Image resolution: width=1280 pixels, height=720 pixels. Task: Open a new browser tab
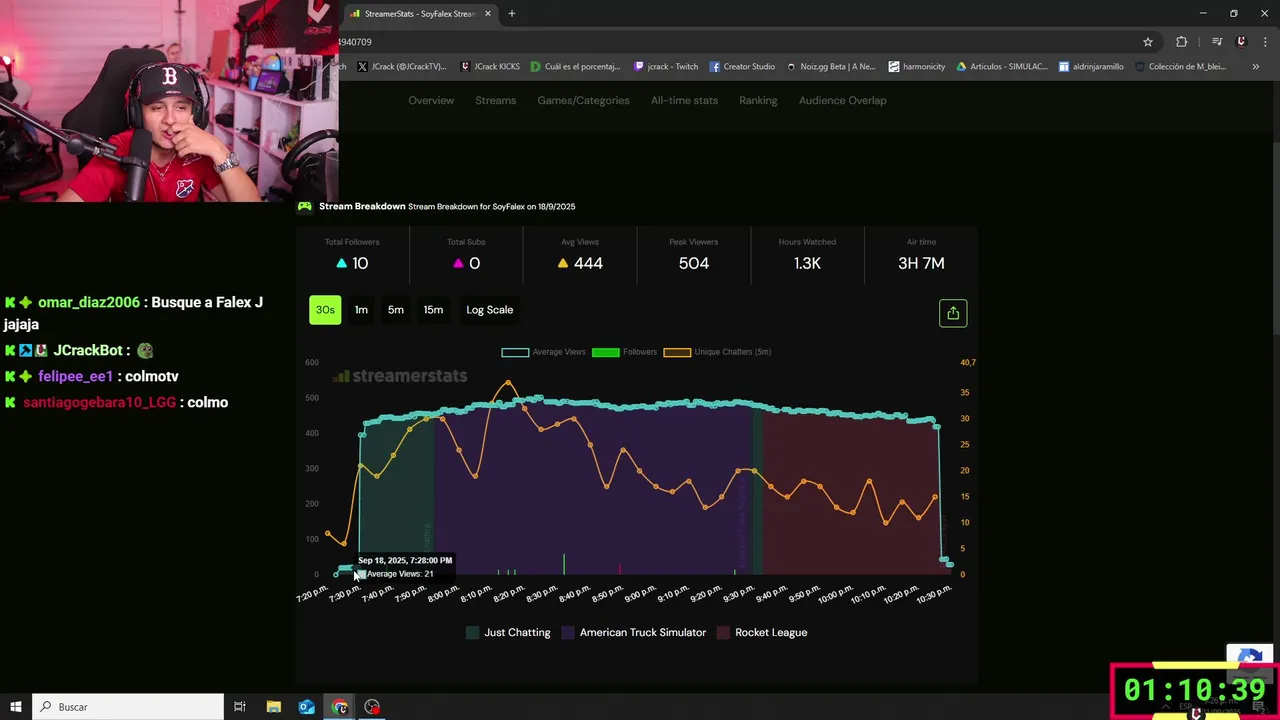(512, 14)
